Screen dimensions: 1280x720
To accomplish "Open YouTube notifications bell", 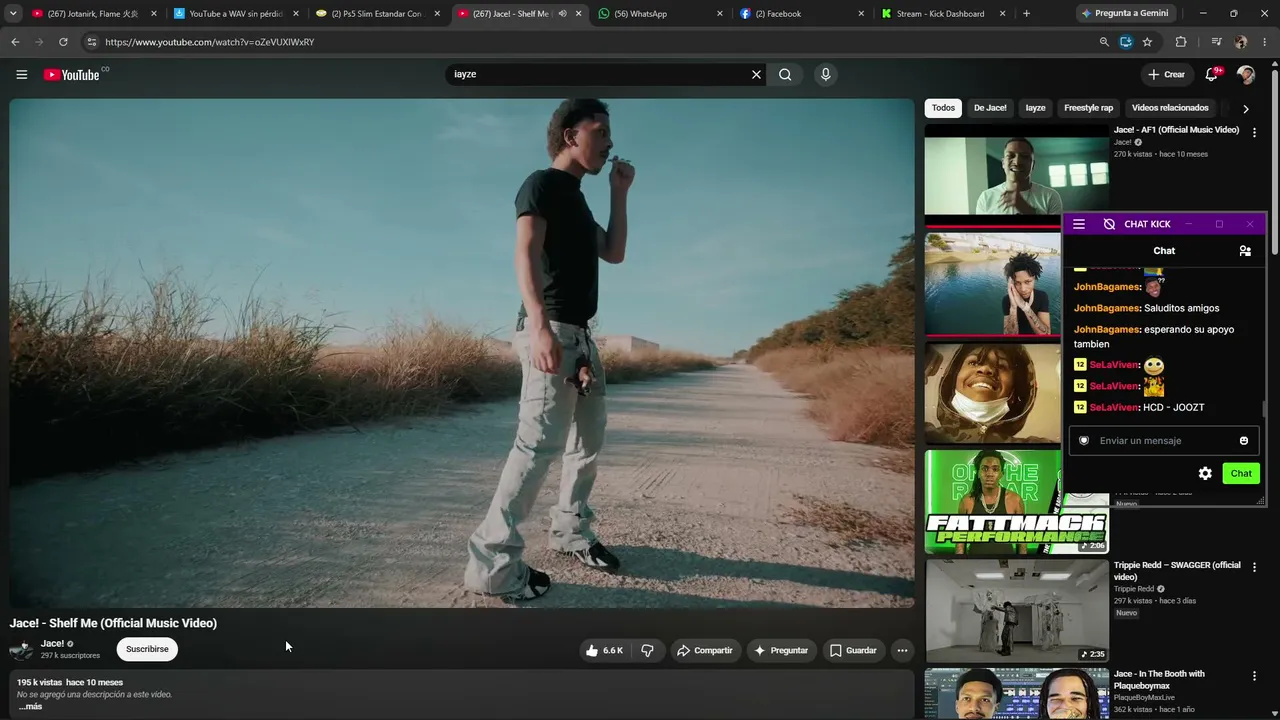I will pyautogui.click(x=1212, y=74).
